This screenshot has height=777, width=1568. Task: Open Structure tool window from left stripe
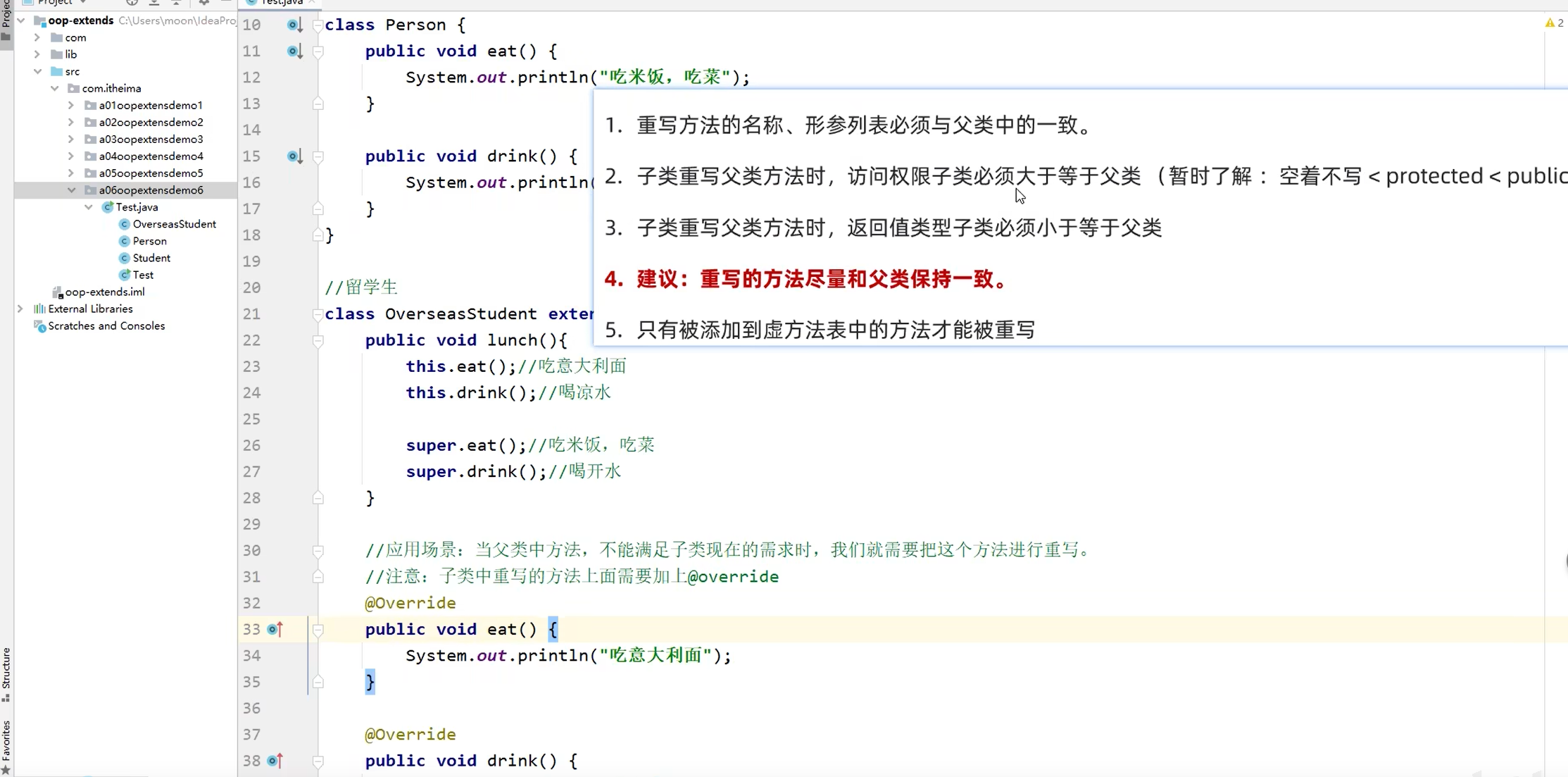click(x=6, y=673)
